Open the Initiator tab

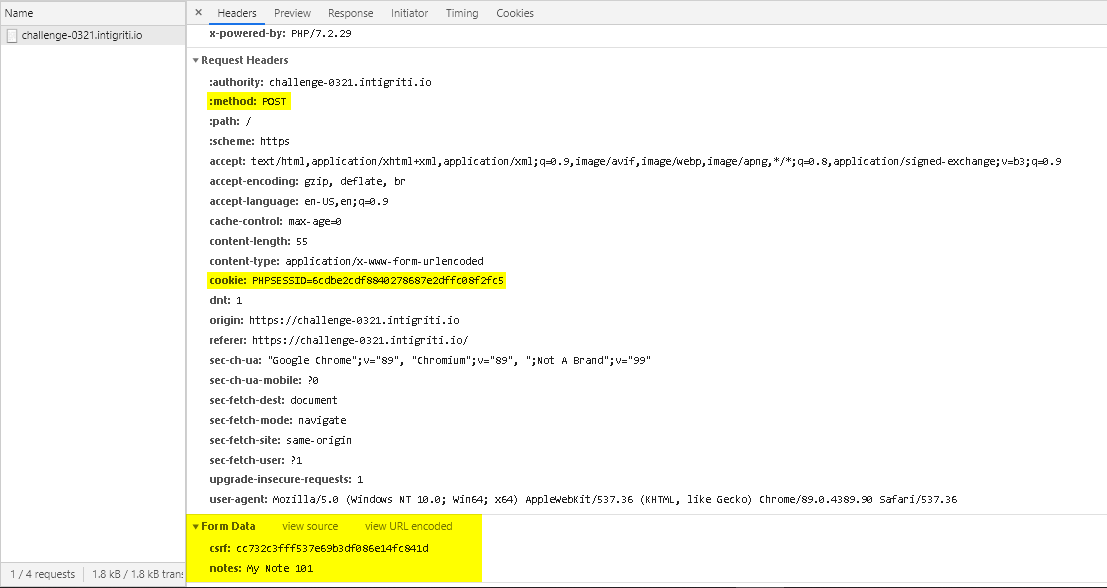pyautogui.click(x=409, y=13)
